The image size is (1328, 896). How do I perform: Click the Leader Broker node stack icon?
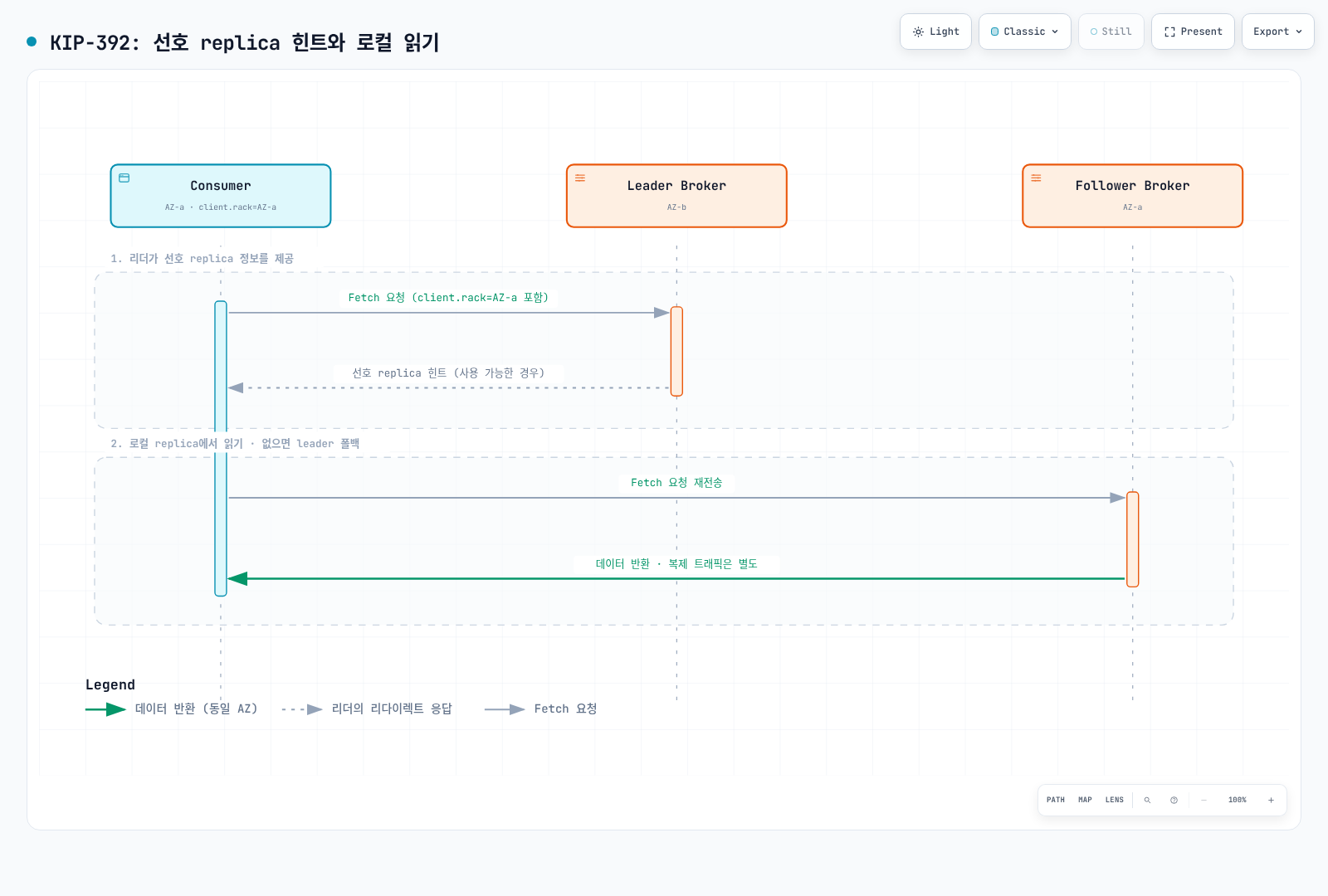coord(580,178)
